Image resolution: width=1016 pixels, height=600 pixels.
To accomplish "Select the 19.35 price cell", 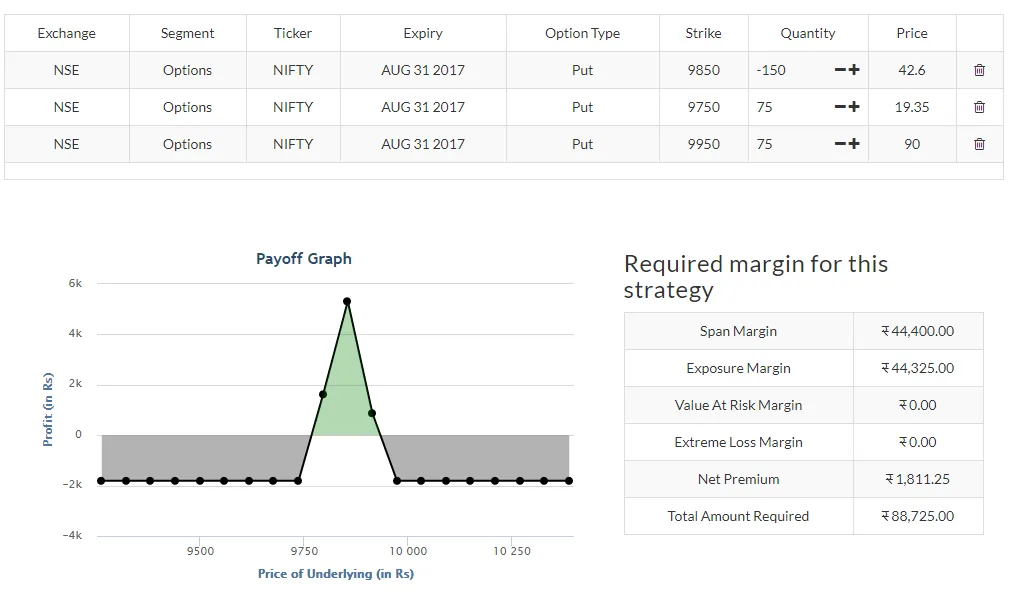I will [911, 107].
